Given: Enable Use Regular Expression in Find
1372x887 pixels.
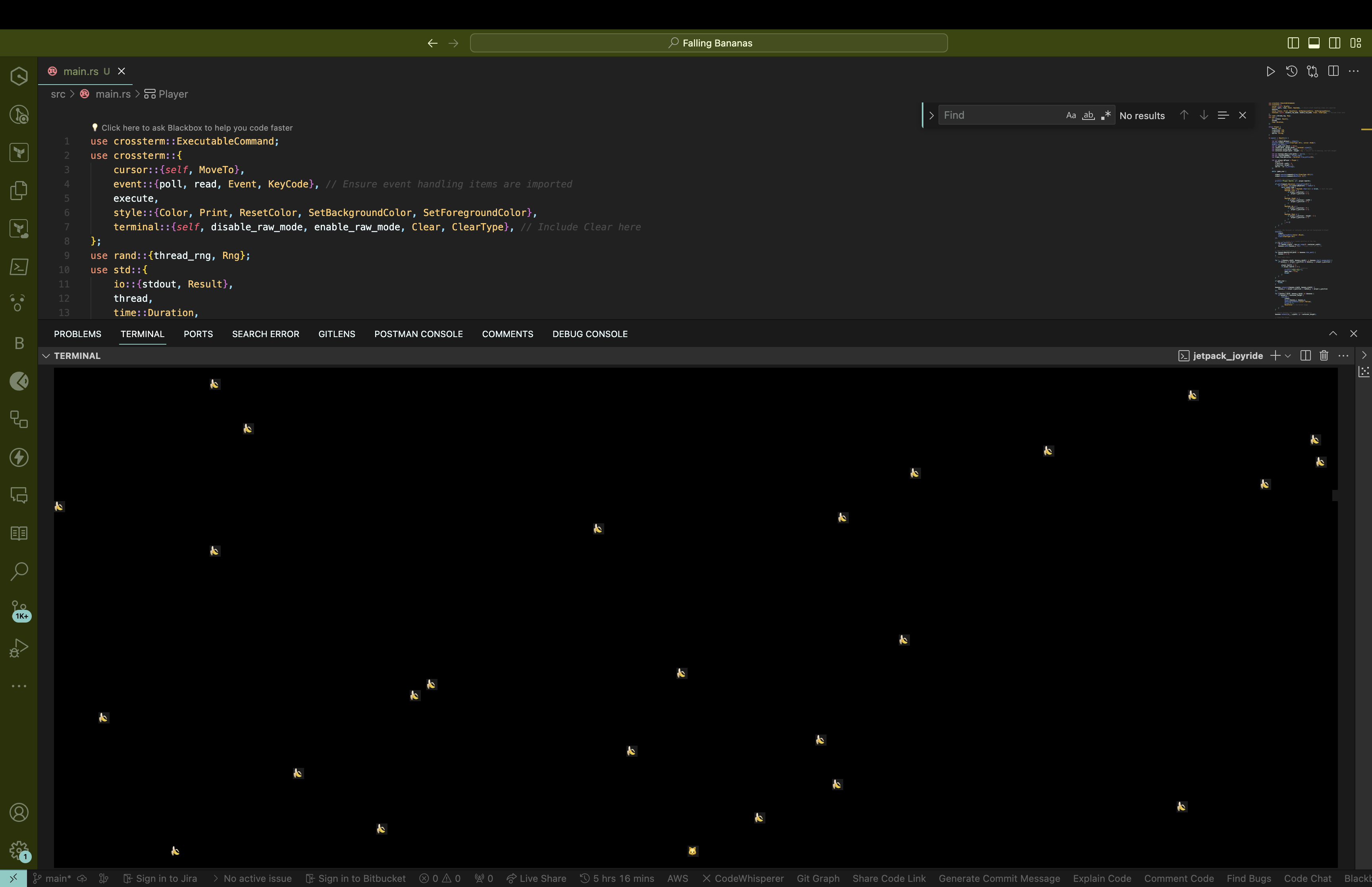Looking at the screenshot, I should coord(1106,115).
